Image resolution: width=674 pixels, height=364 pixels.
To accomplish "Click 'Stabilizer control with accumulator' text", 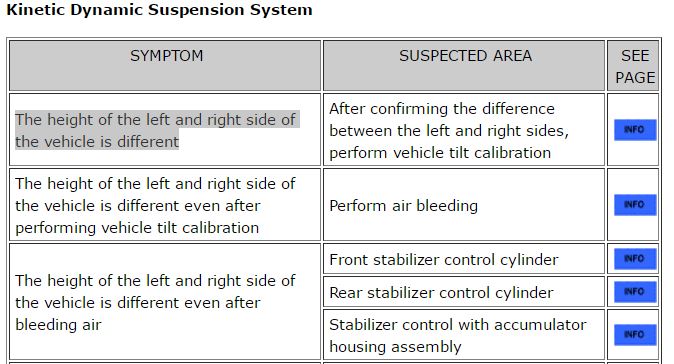I will pyautogui.click(x=458, y=324).
